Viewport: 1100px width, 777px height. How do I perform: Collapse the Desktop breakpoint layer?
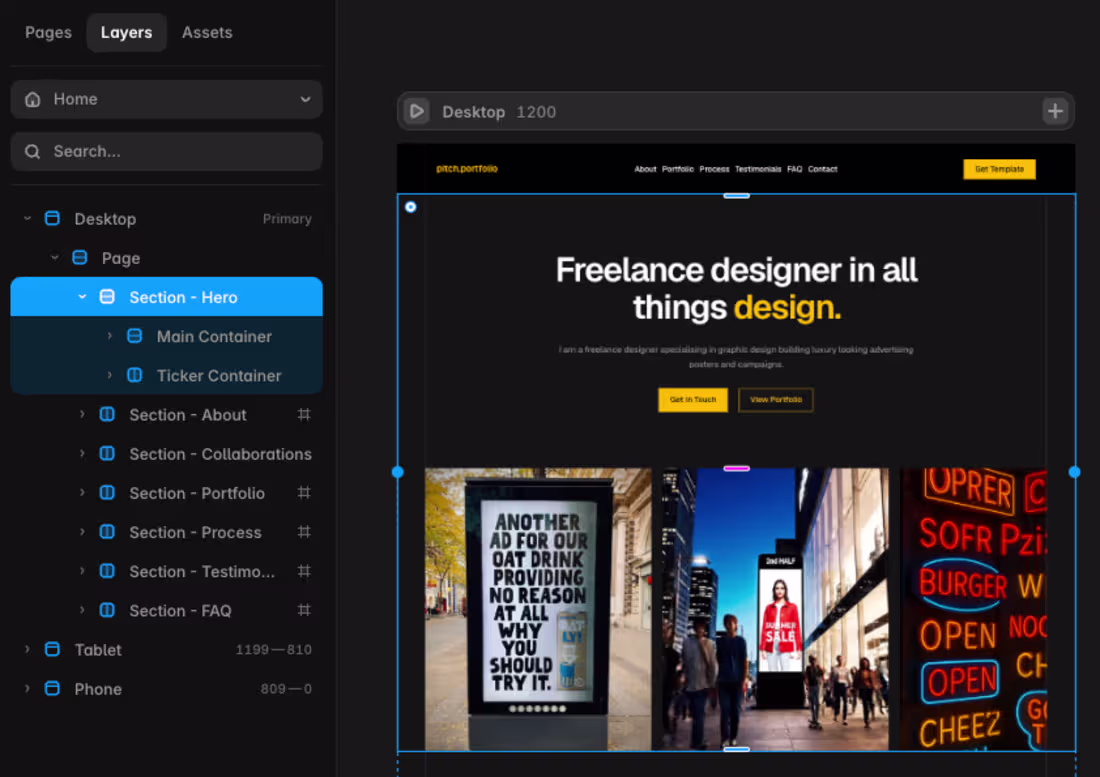coord(27,219)
